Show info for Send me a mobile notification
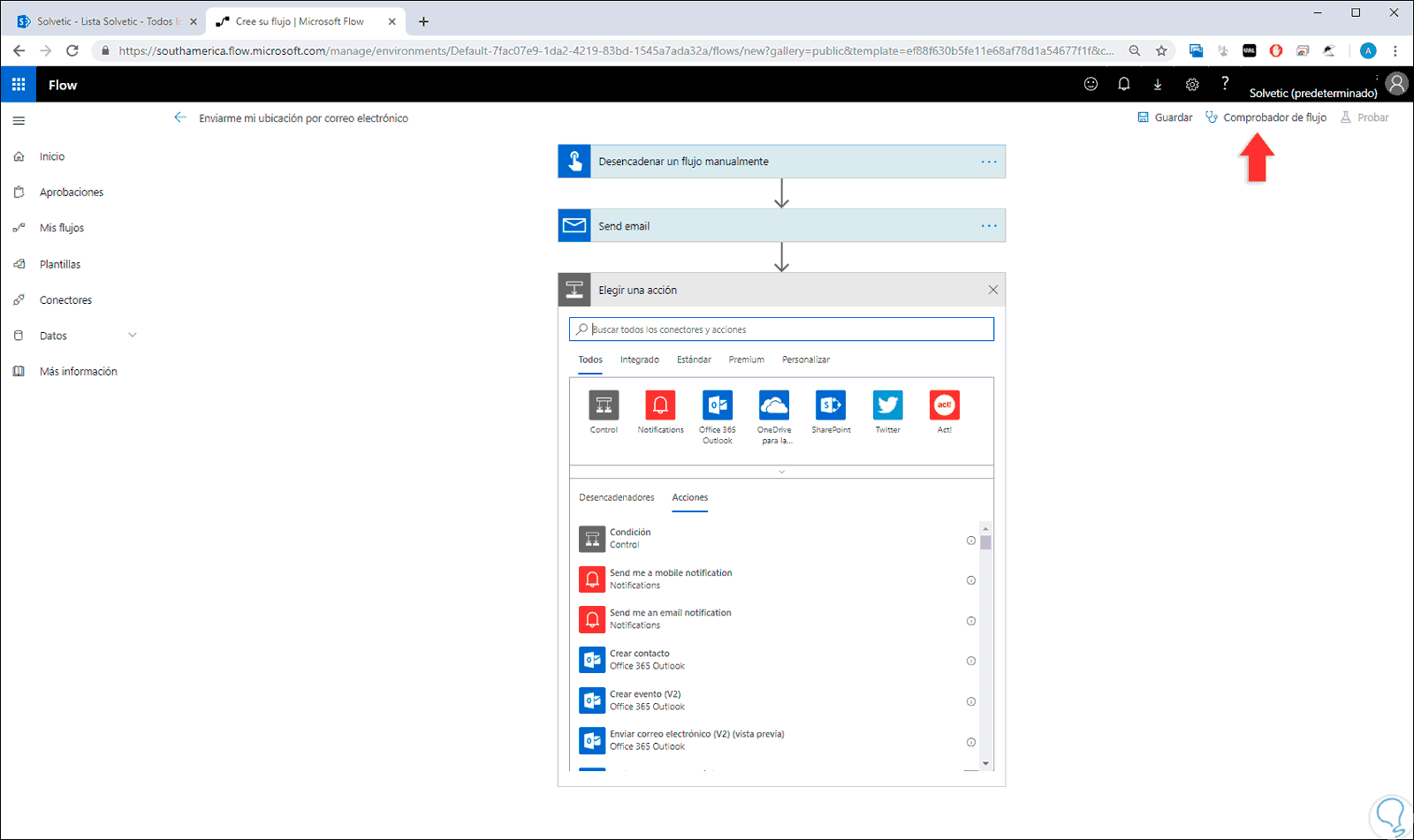 tap(971, 580)
